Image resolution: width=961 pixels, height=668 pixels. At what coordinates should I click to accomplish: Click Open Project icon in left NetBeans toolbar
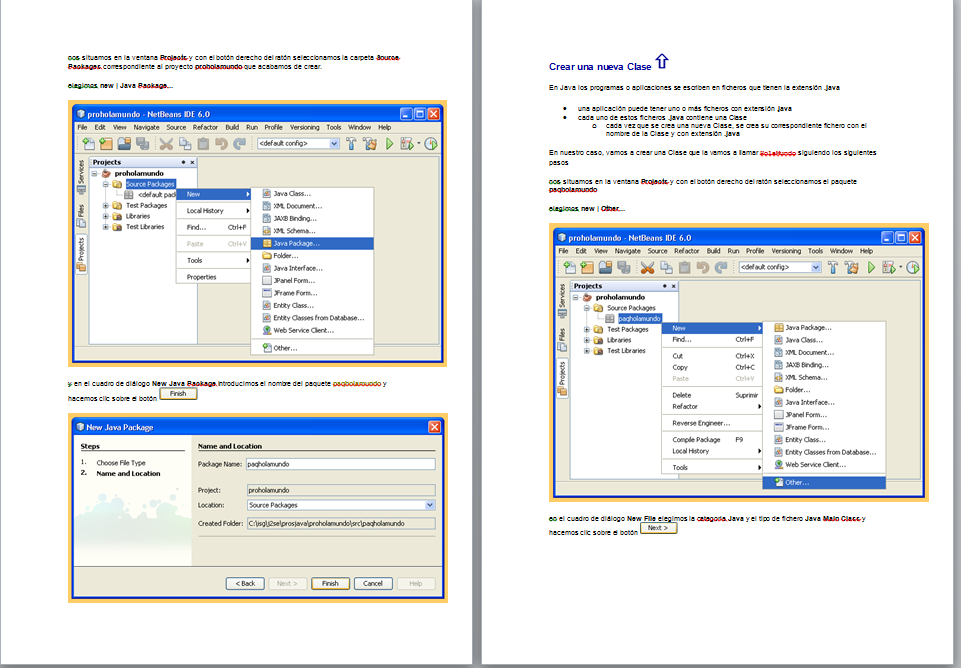coord(124,144)
